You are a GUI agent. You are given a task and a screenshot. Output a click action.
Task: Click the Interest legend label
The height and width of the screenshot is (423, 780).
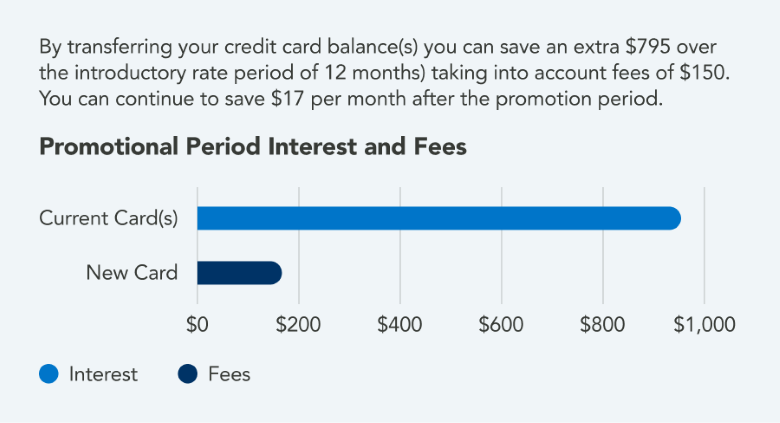pos(103,375)
